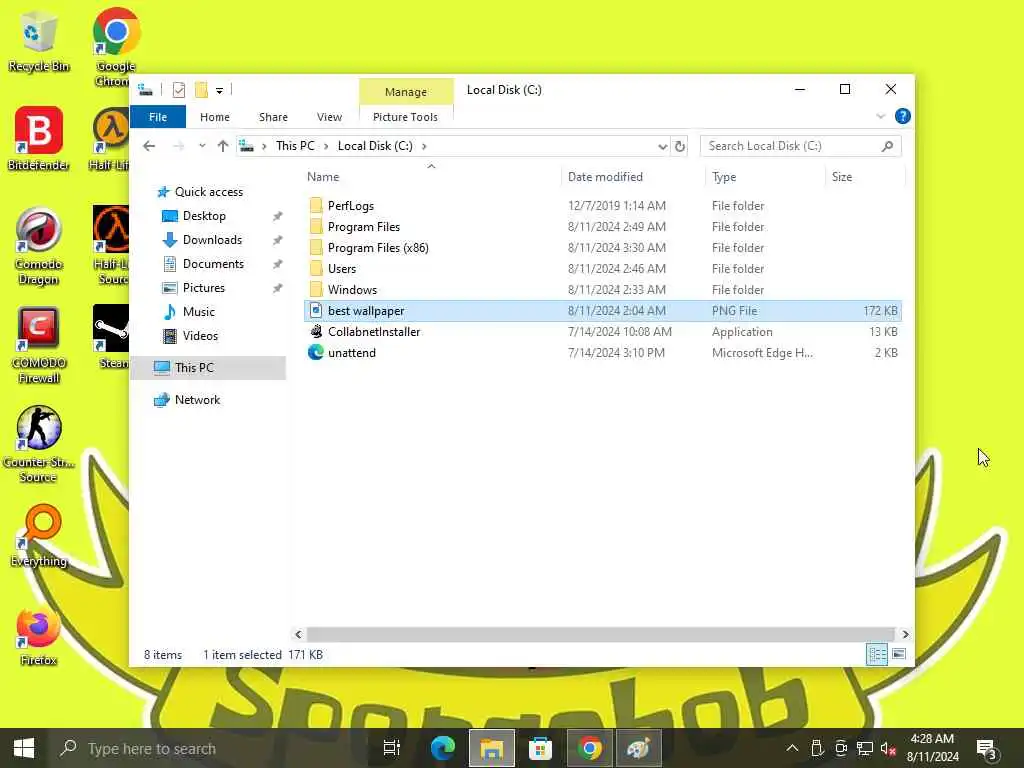Select the unattend file
The width and height of the screenshot is (1024, 768).
(602, 353)
